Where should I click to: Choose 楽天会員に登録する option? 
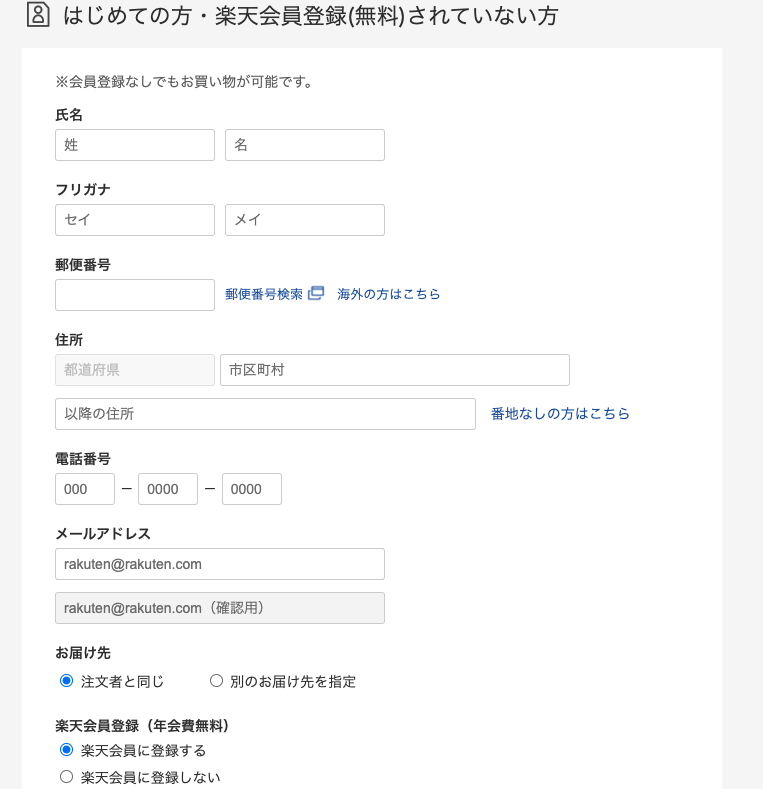pos(67,750)
